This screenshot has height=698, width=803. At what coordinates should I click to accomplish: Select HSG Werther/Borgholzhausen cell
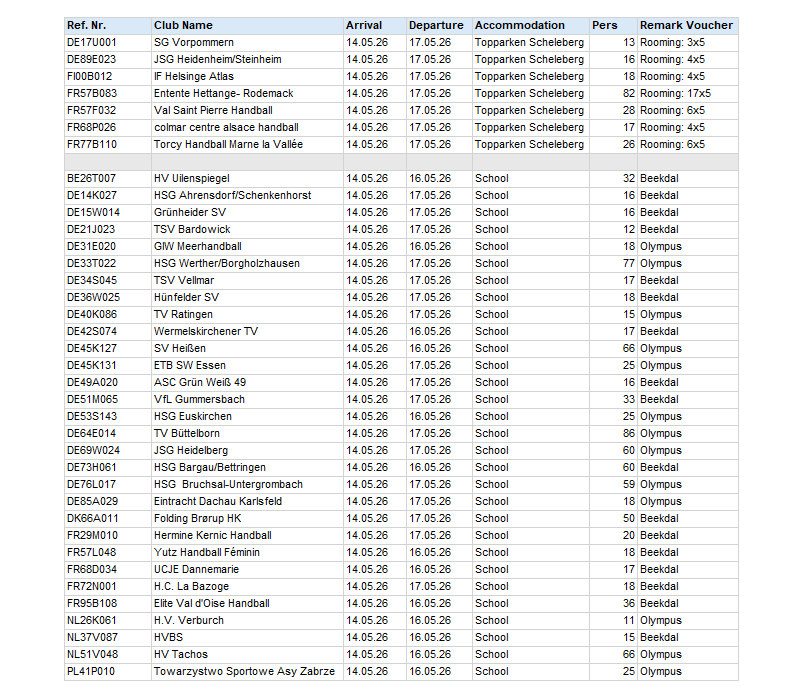tap(247, 263)
